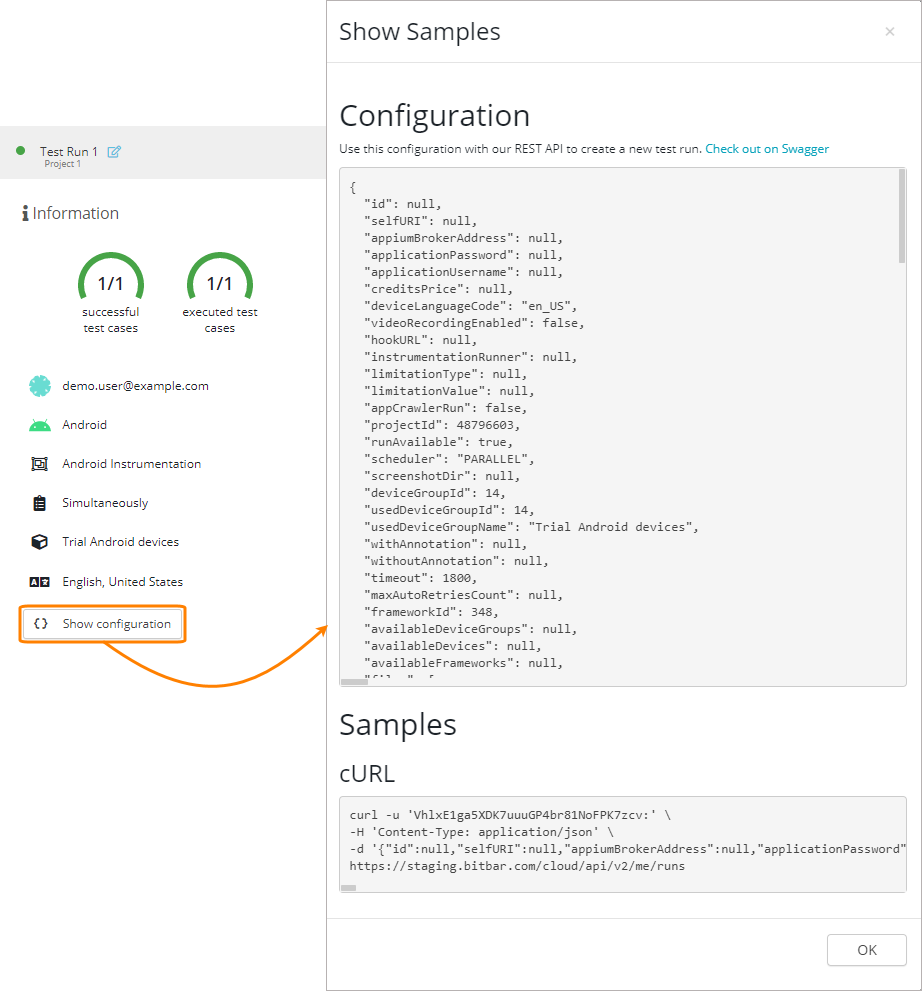Click the successful test cases gauge
The width and height of the screenshot is (922, 991).
110,283
